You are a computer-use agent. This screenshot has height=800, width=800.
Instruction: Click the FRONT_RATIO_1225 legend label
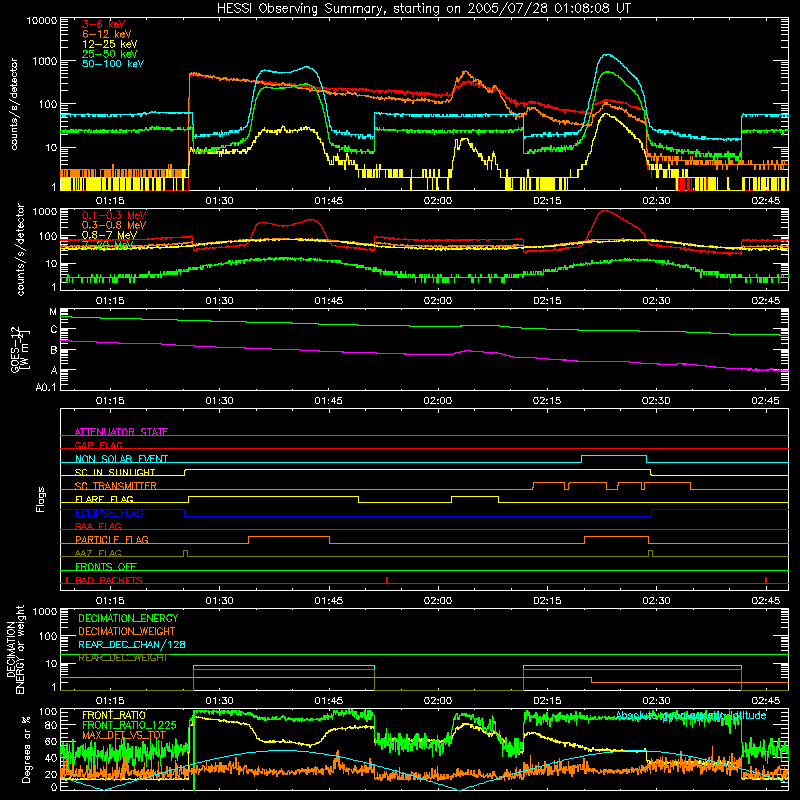coord(129,725)
